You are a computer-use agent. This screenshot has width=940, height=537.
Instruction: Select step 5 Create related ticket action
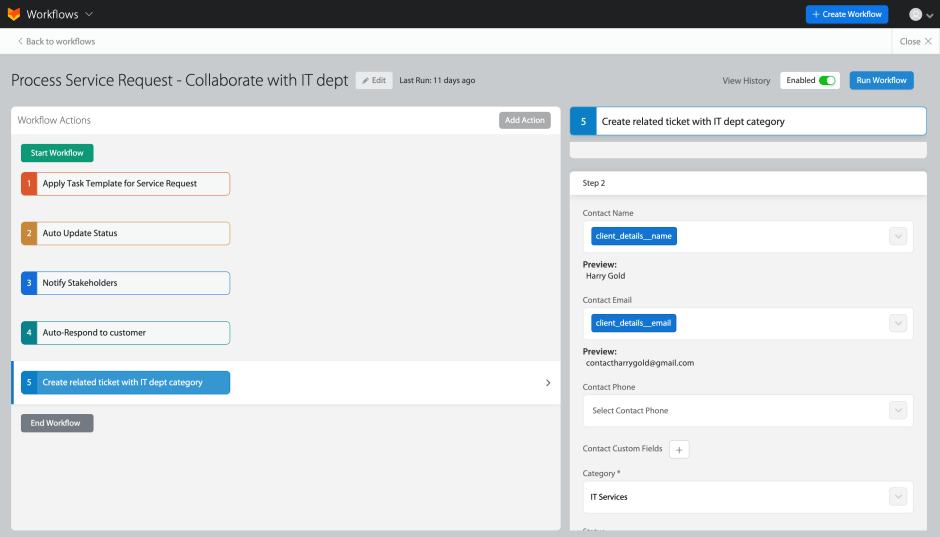tap(125, 382)
